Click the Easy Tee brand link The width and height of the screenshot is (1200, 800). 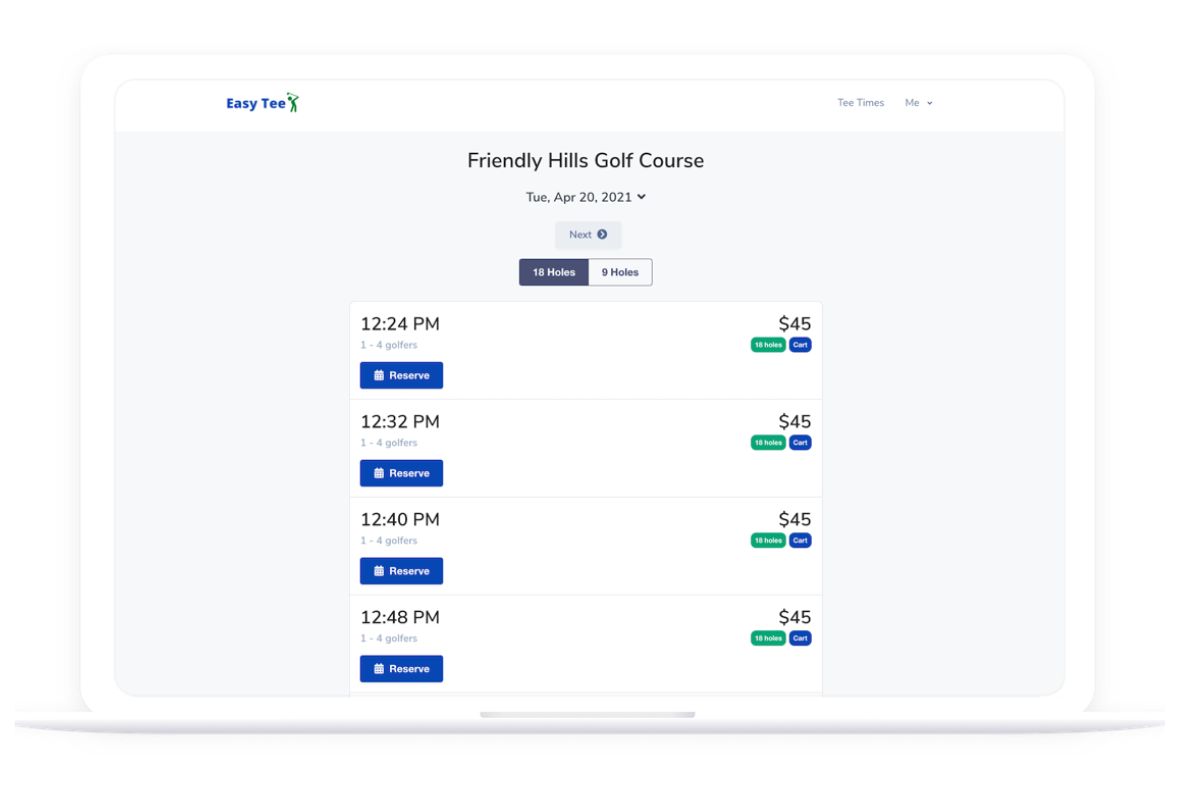coord(258,103)
